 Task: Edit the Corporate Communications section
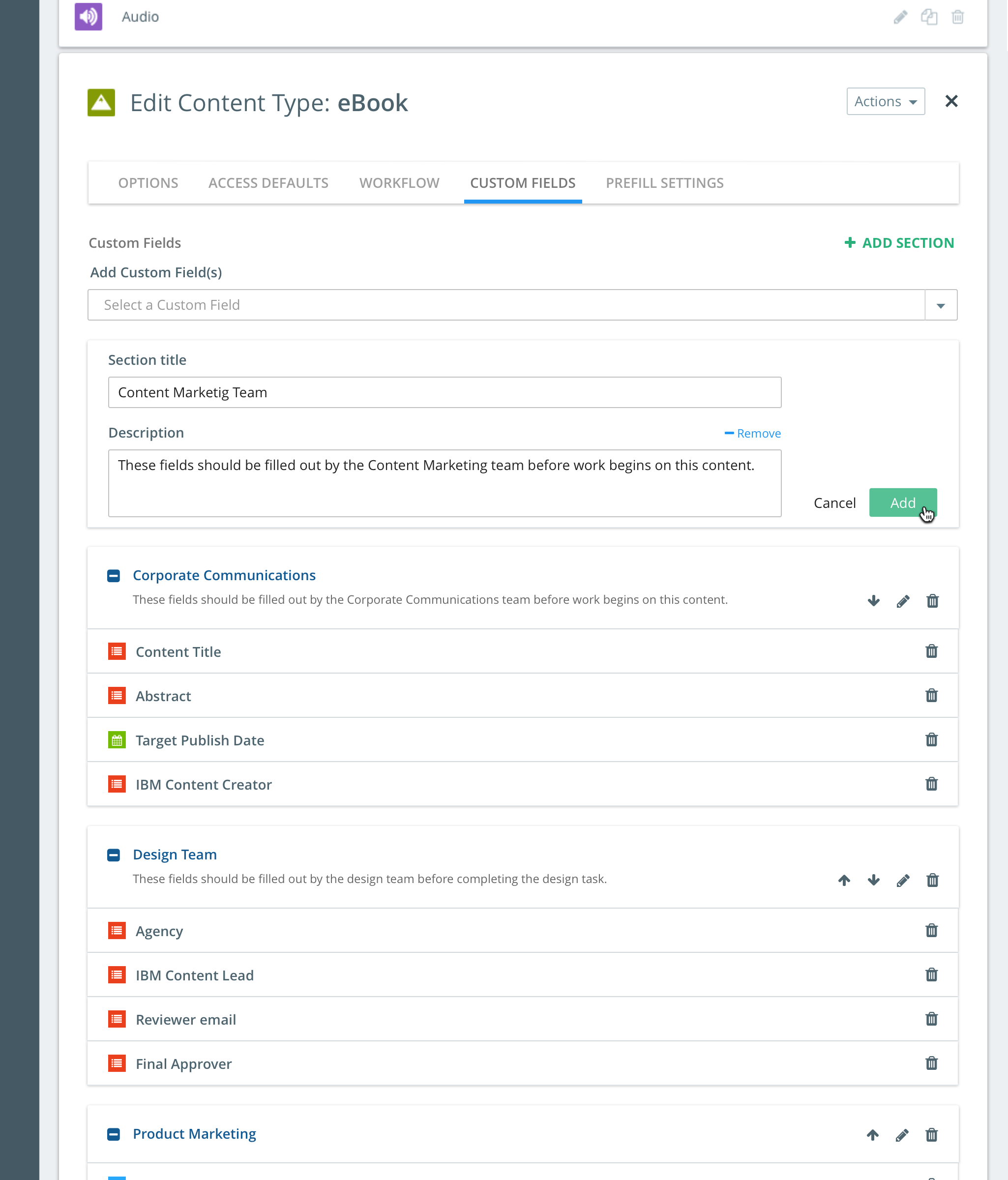click(903, 601)
